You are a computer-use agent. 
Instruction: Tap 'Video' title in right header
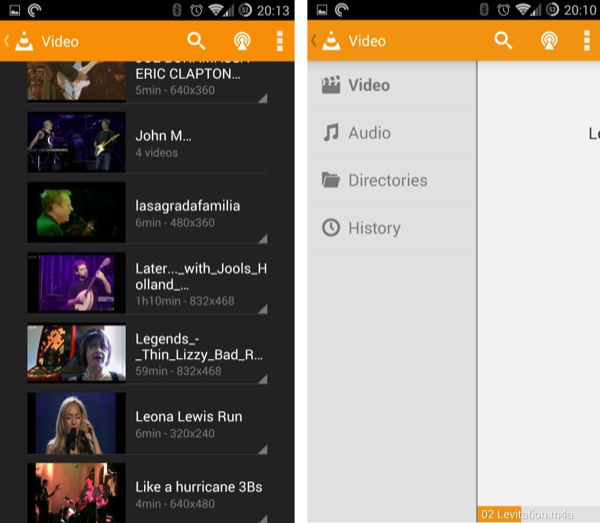[367, 41]
